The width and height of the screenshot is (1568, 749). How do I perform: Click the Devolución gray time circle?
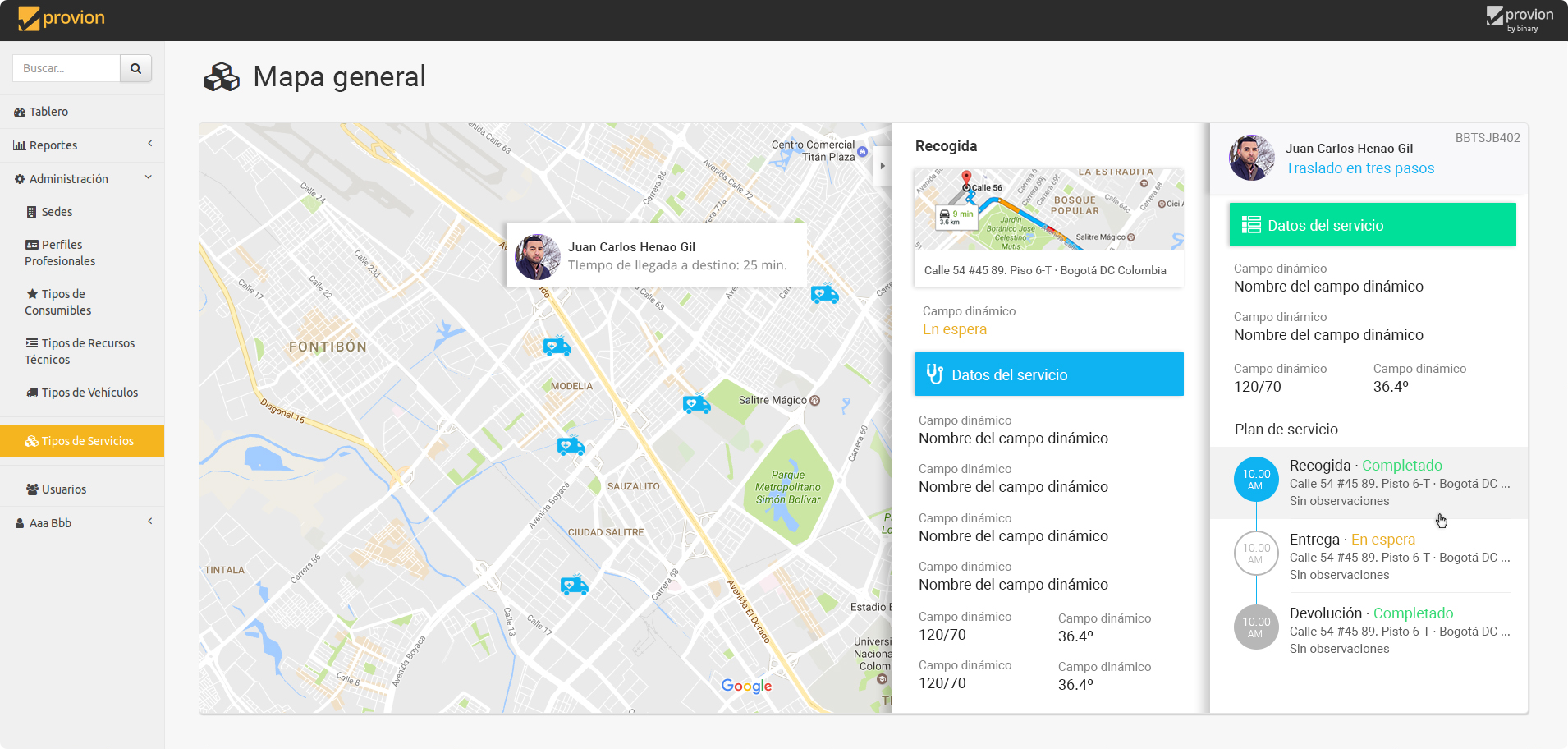(x=1256, y=627)
